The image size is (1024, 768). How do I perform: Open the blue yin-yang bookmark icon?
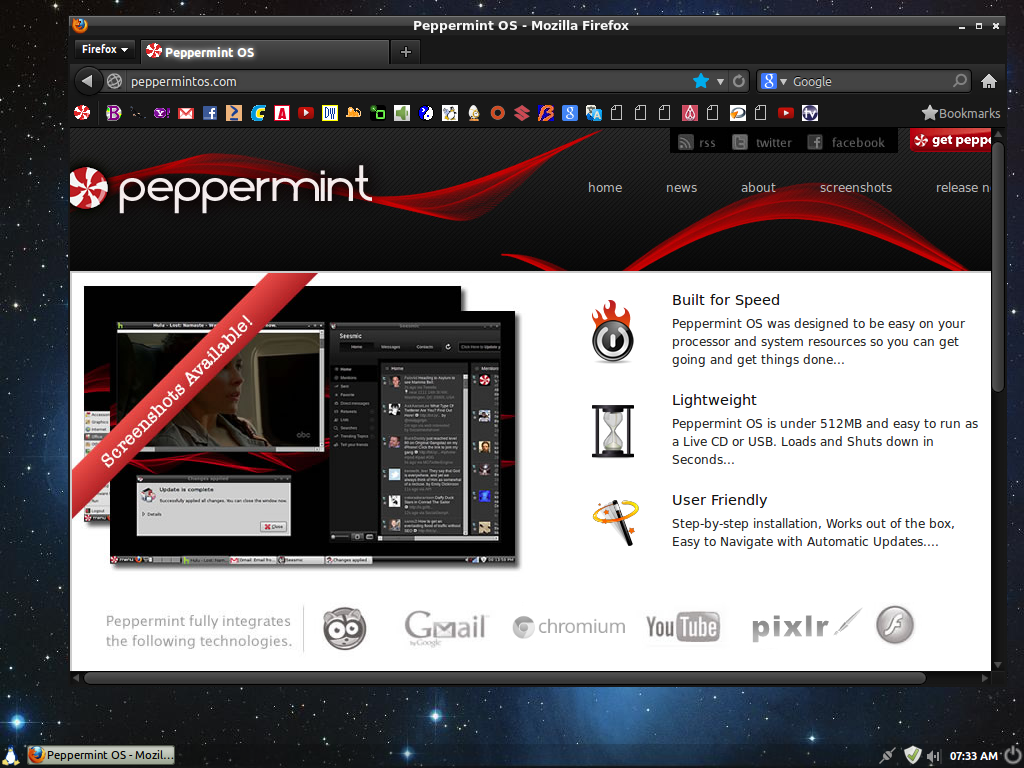pos(426,113)
